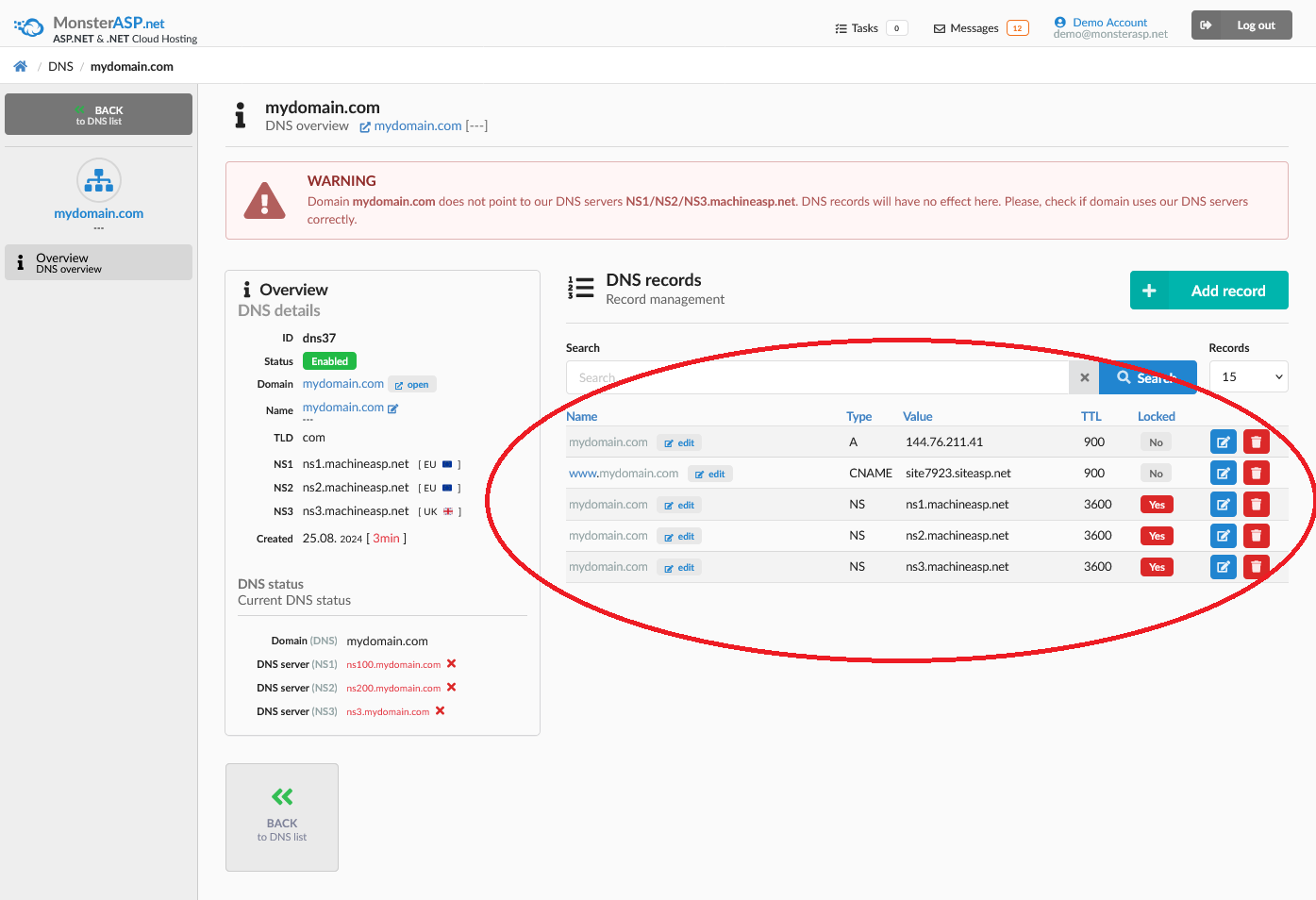Click the DNS records list icon
The height and width of the screenshot is (900, 1316).
580,288
